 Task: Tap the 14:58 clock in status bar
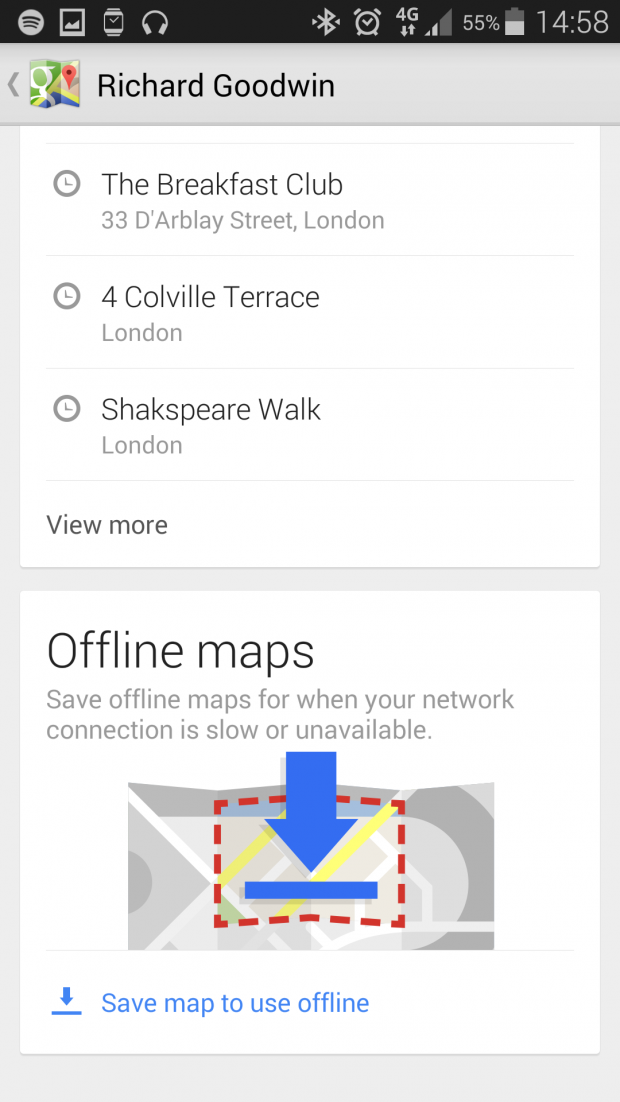pos(572,21)
